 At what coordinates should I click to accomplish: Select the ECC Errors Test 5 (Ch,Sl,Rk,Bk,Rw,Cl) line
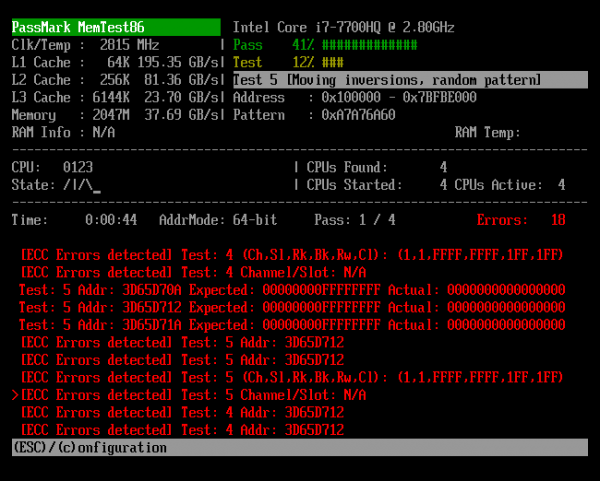(292, 378)
